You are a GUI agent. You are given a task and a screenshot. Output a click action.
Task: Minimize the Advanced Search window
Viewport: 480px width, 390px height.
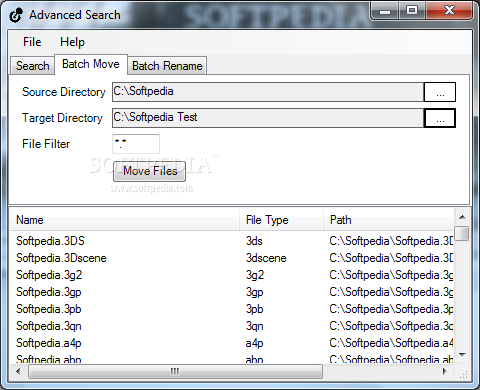pos(385,11)
